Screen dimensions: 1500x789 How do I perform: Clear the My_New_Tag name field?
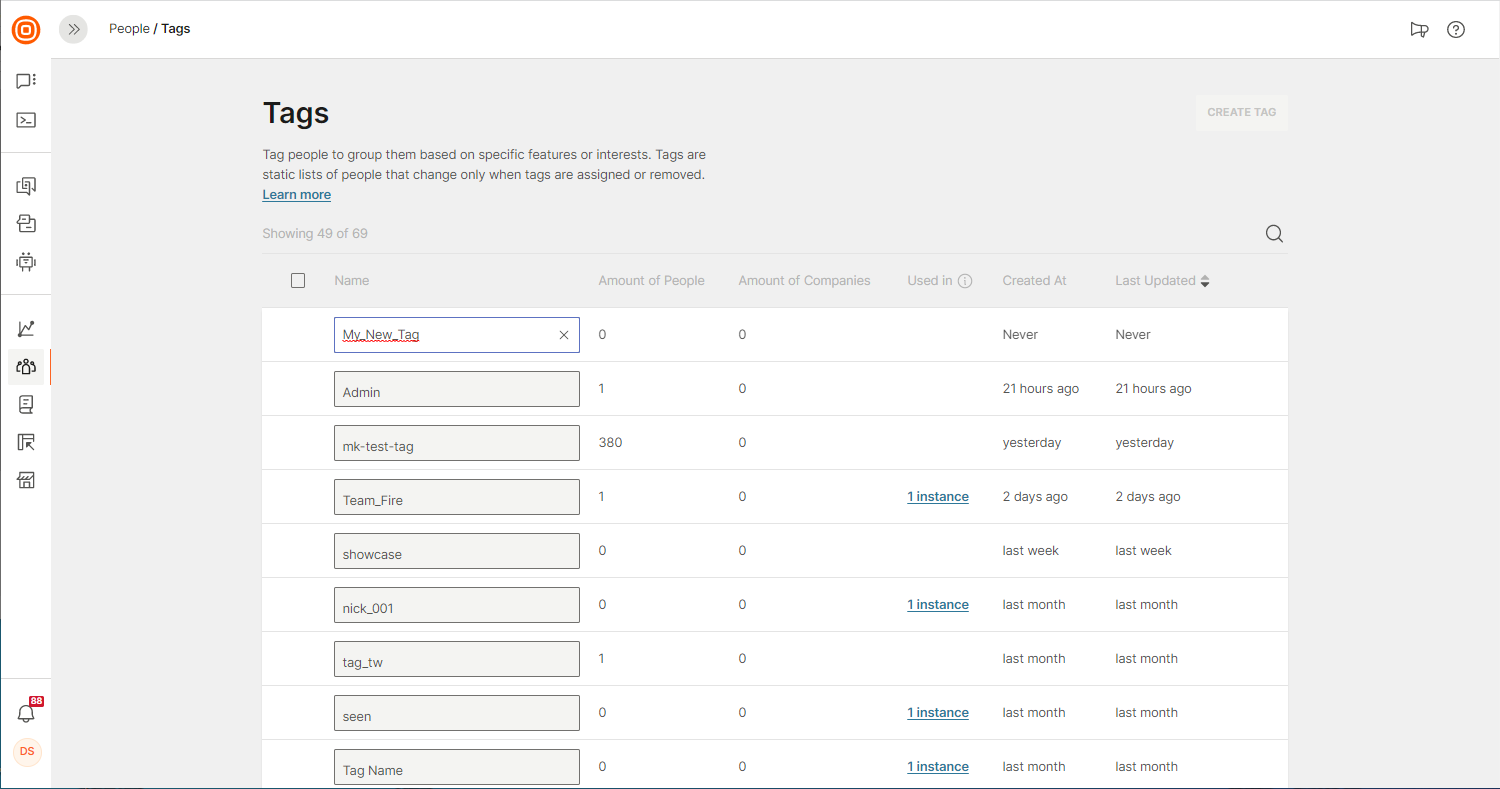[x=563, y=335]
